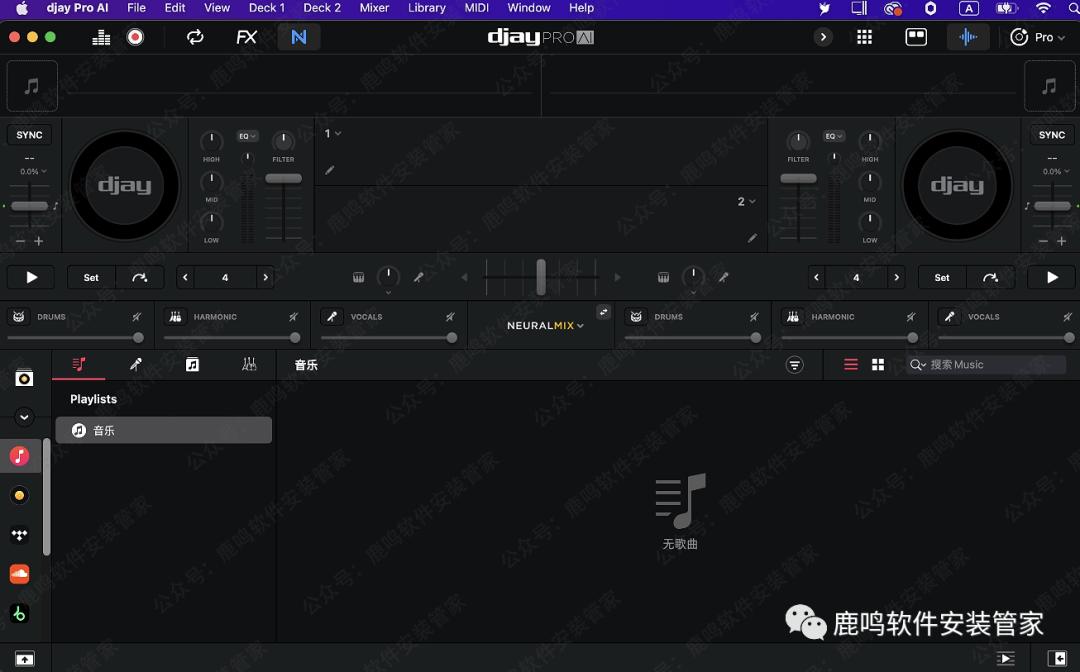The height and width of the screenshot is (672, 1080).
Task: Click the crossfader slider handle
Action: pos(541,277)
